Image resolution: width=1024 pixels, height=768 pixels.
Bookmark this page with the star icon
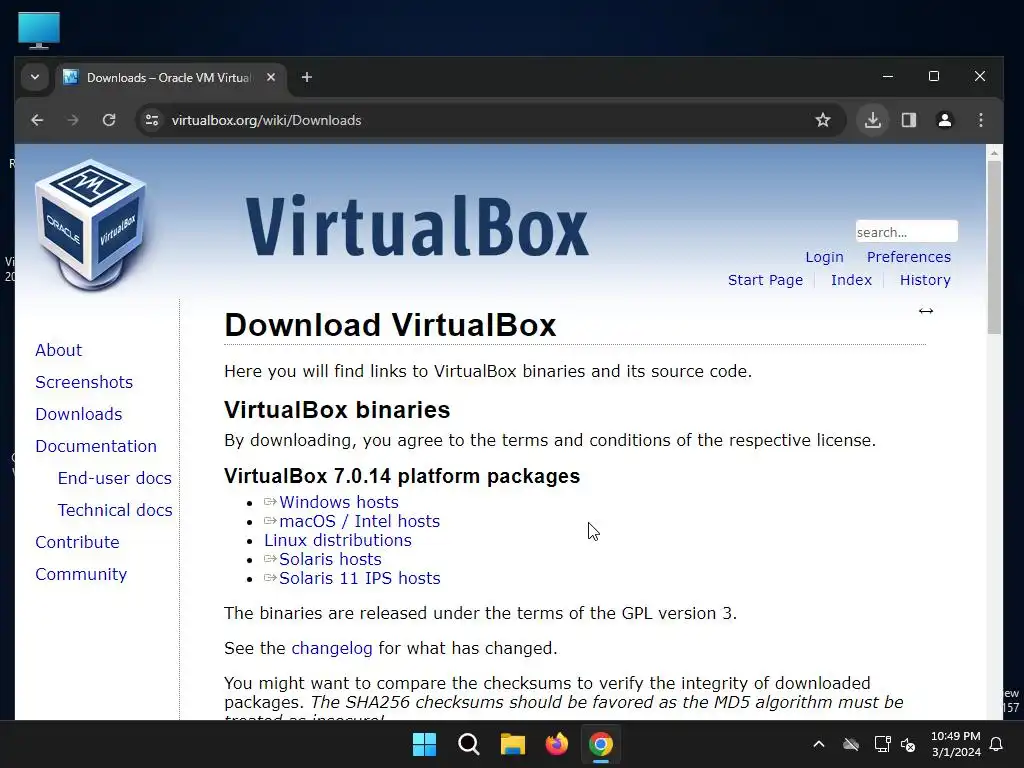pyautogui.click(x=823, y=120)
